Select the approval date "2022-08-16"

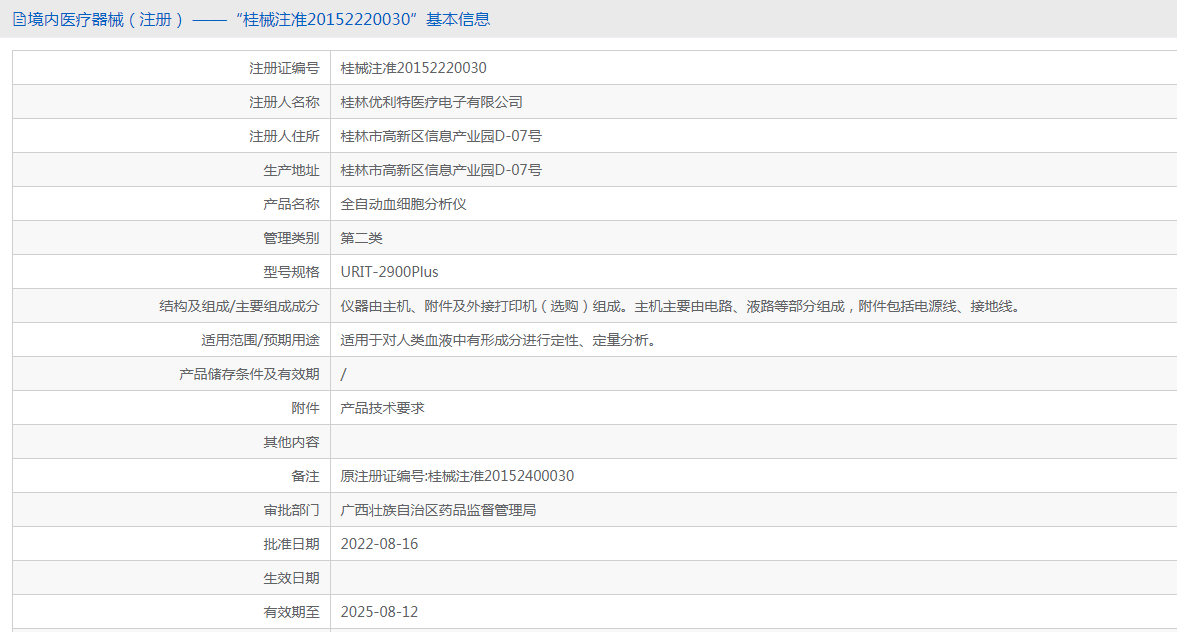[x=380, y=544]
